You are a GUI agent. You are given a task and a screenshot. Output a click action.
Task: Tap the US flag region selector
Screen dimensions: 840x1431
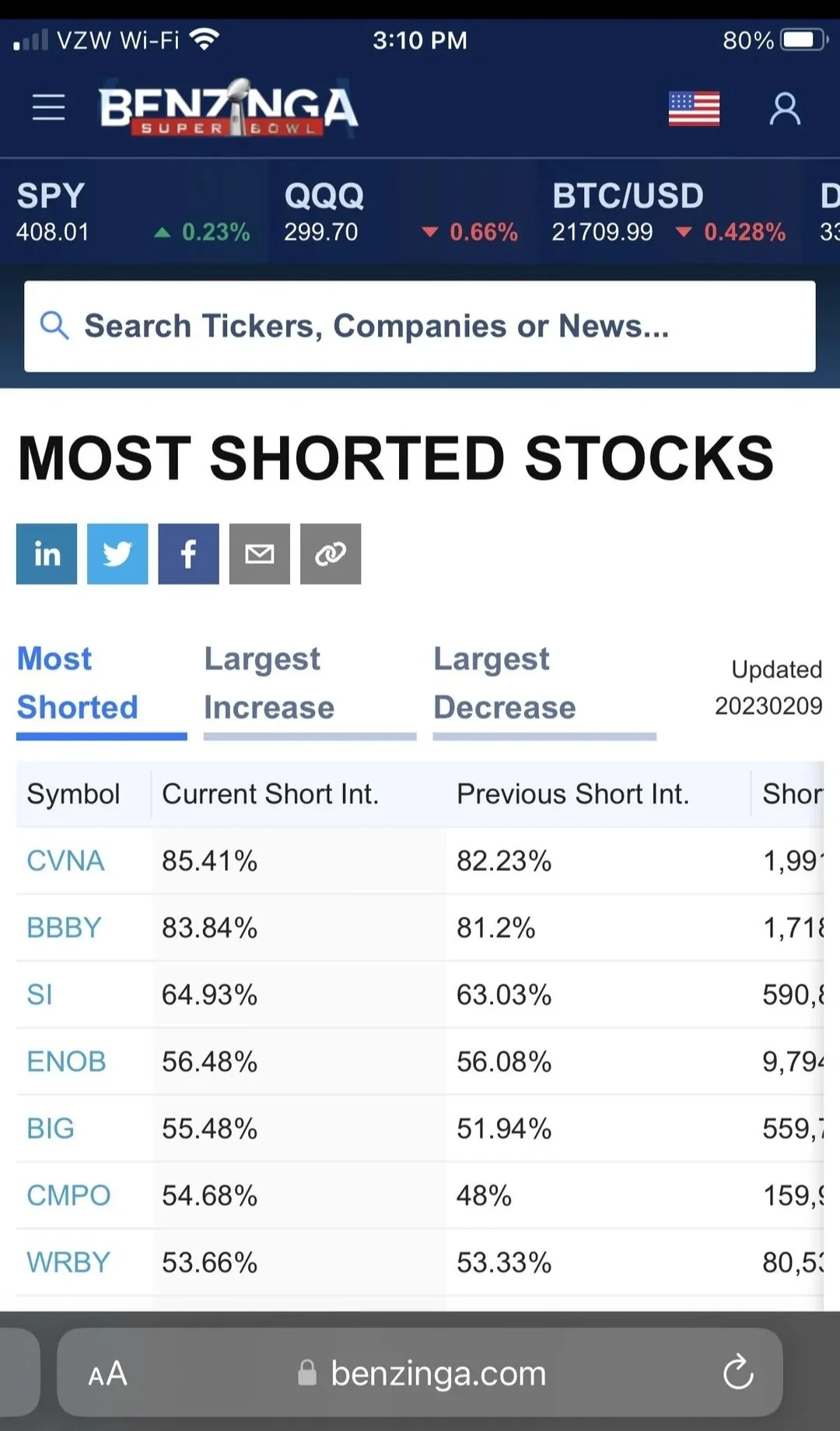694,108
